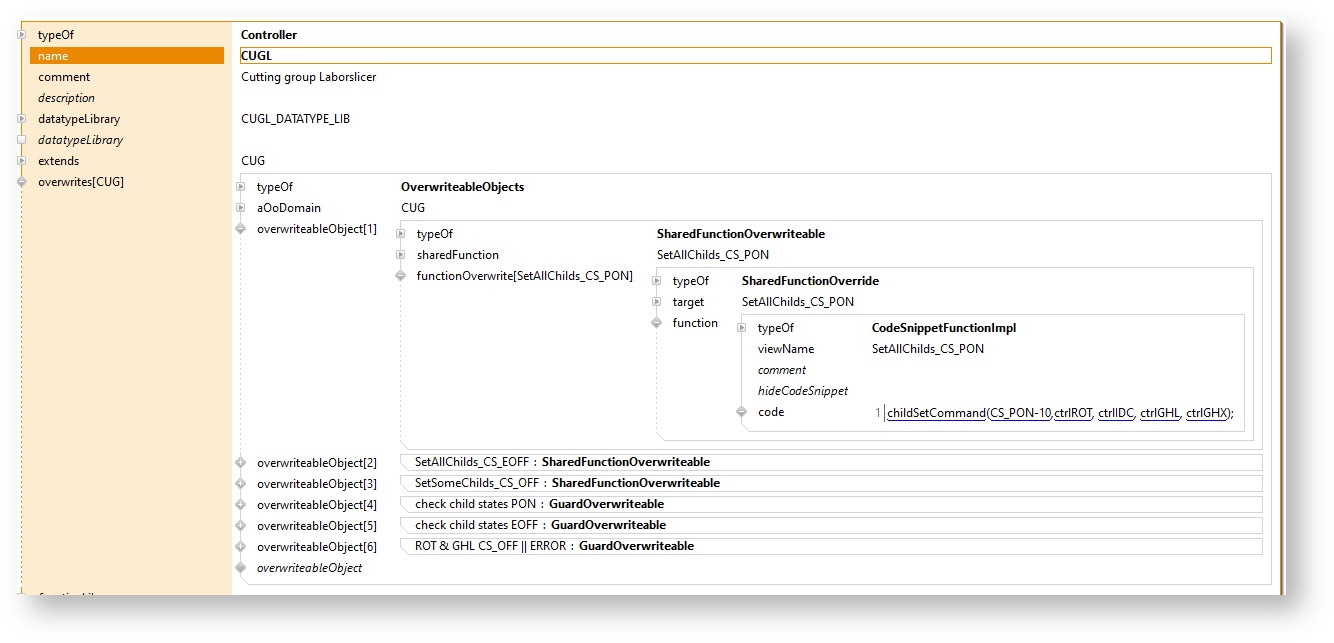The width and height of the screenshot is (1334, 643).
Task: Click the ctrlROT reference in code
Action: [1073, 413]
